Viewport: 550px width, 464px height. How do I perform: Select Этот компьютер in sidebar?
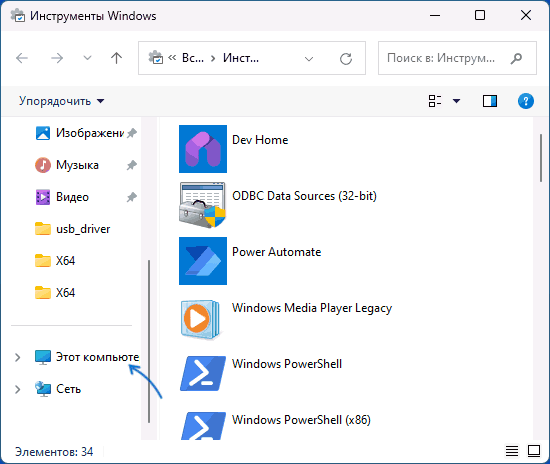pos(98,357)
